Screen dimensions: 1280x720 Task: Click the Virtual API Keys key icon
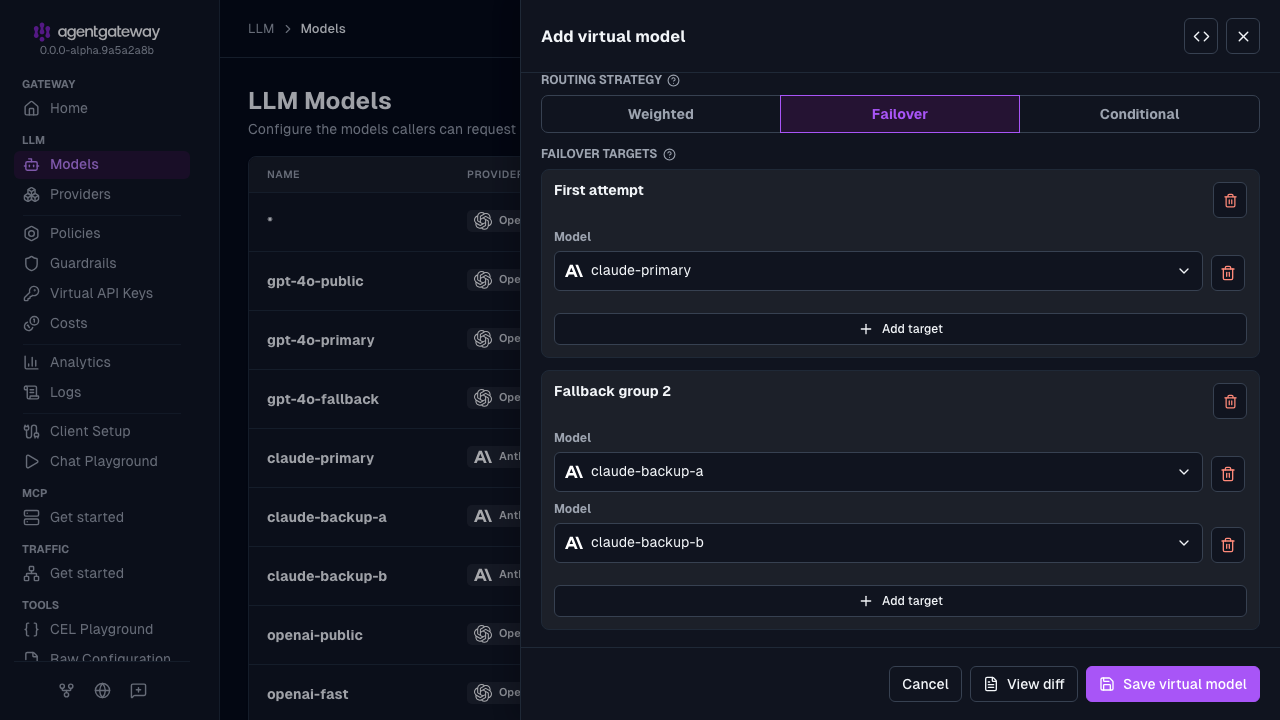click(x=32, y=293)
